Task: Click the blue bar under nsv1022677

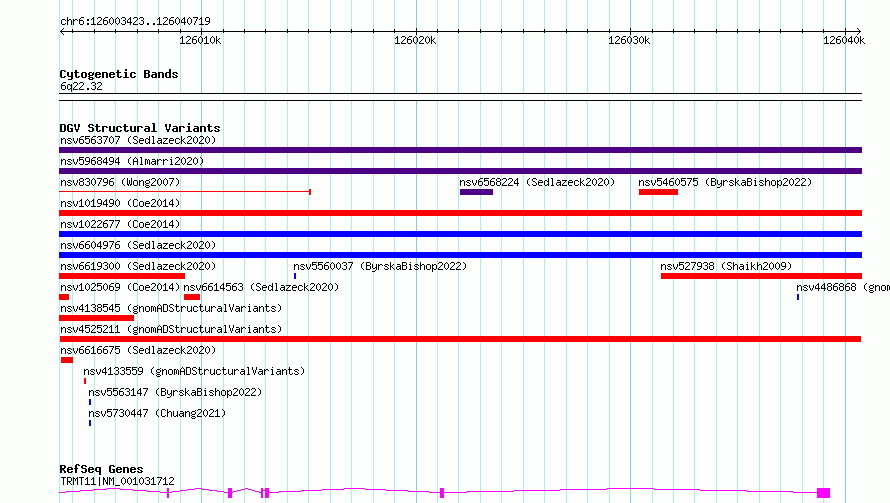Action: (x=460, y=234)
